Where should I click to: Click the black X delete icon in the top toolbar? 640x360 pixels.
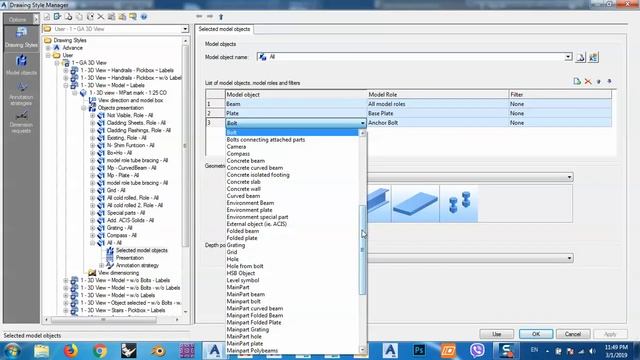click(x=100, y=17)
